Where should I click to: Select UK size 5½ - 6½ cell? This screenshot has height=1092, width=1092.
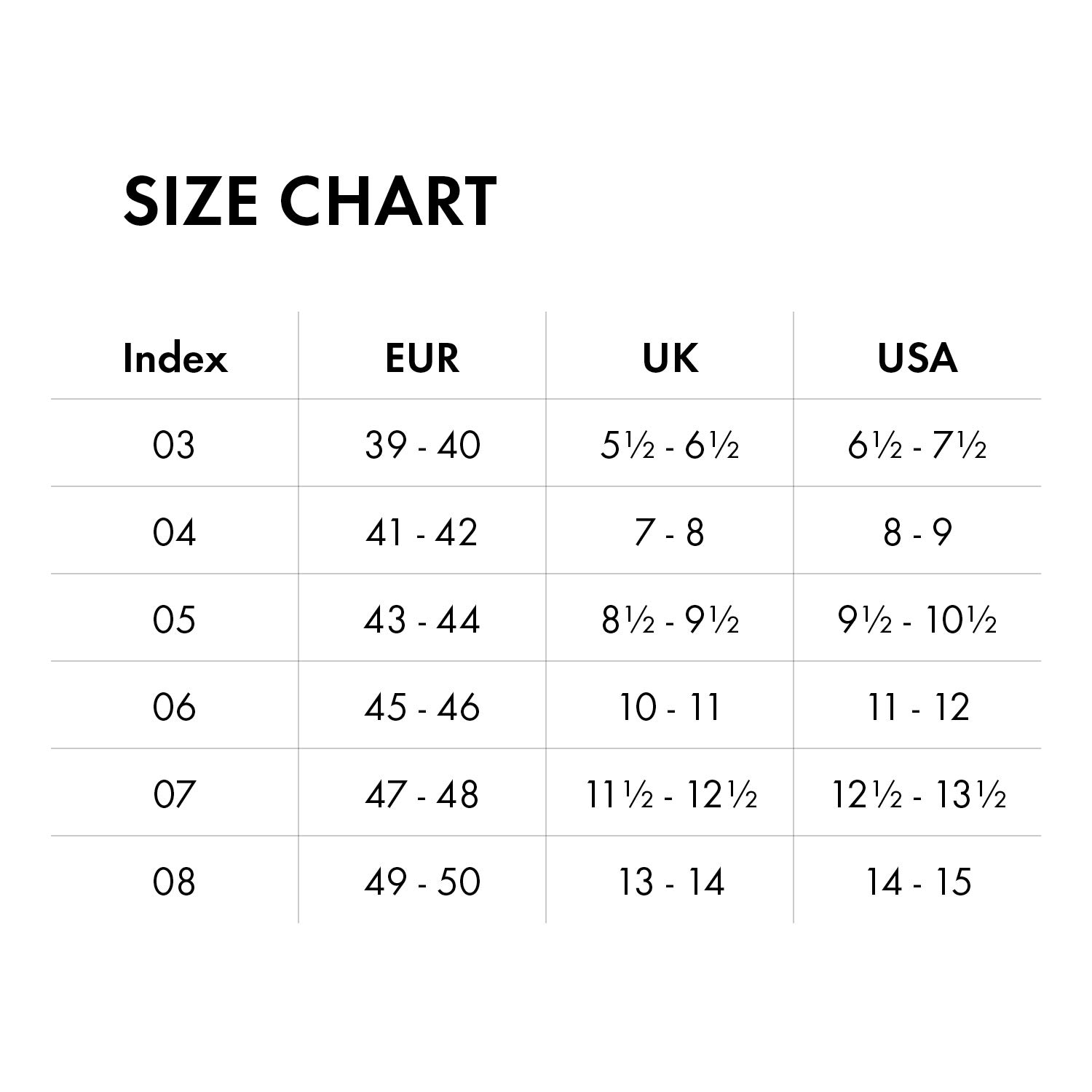(670, 445)
